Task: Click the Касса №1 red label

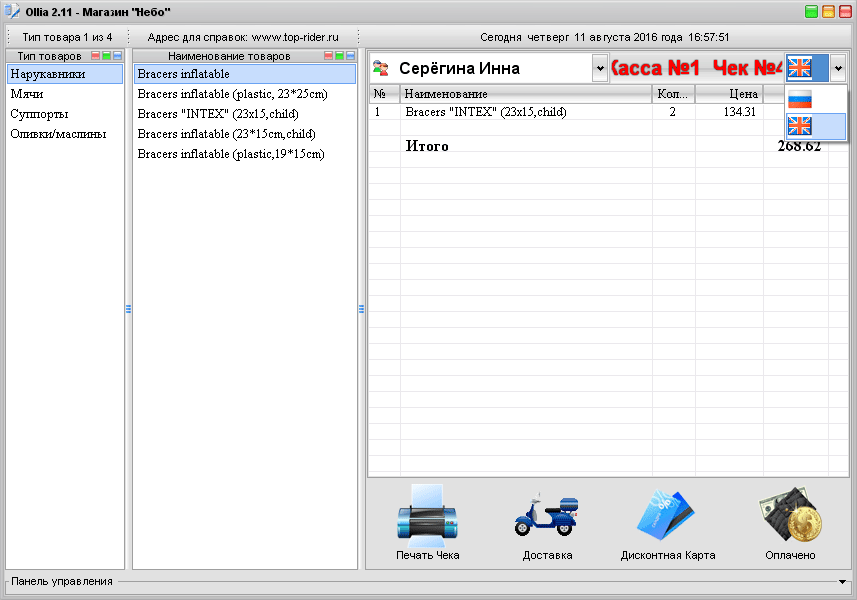Action: tap(655, 68)
